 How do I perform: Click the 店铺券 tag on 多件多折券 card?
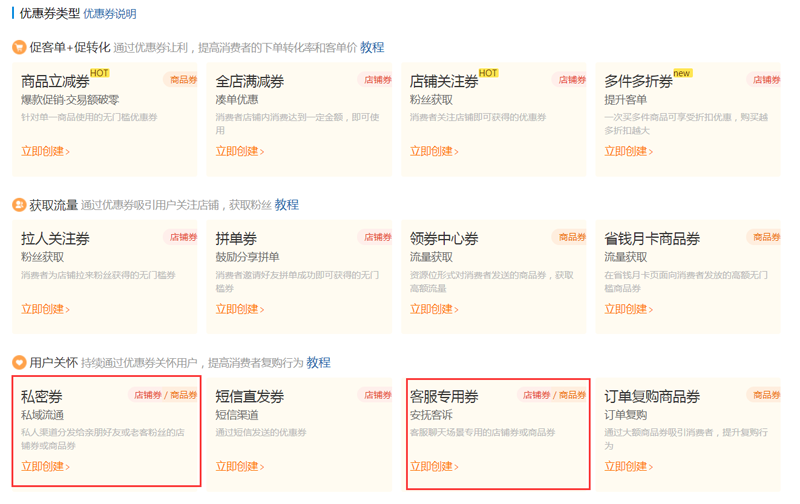[x=764, y=80]
